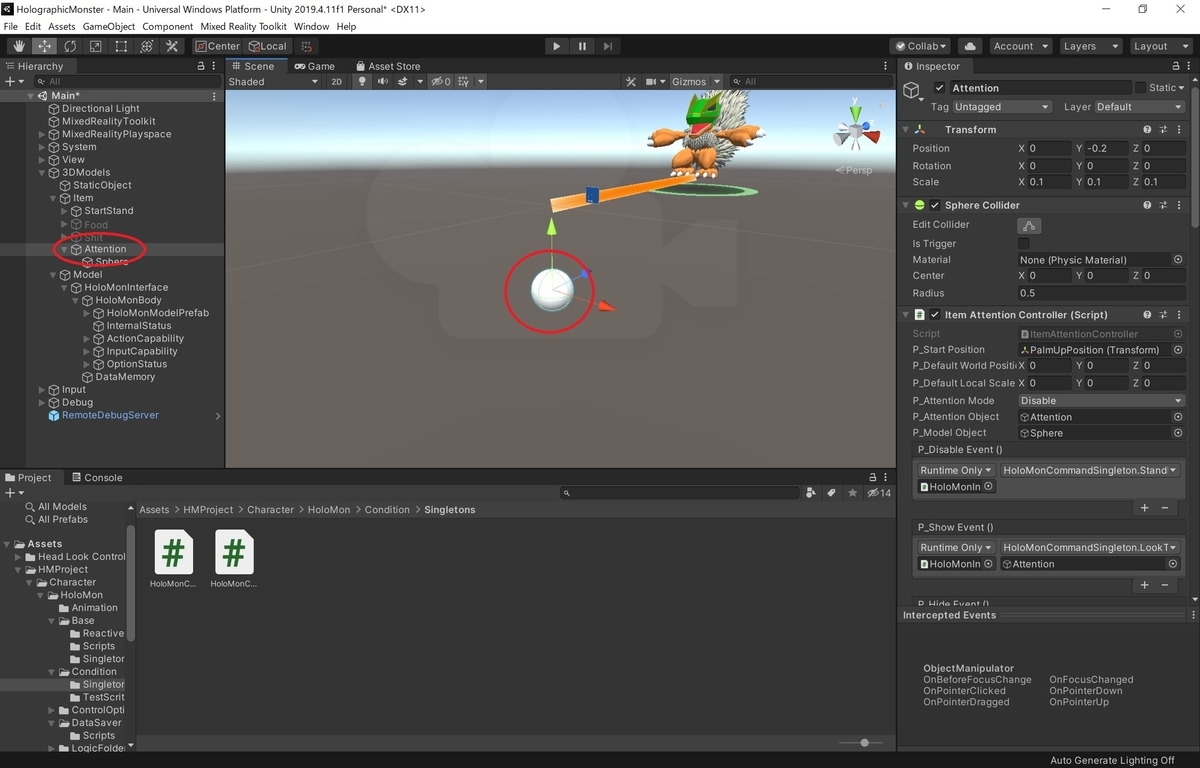
Task: Open Tag Untagged dropdown
Action: [x=1002, y=107]
